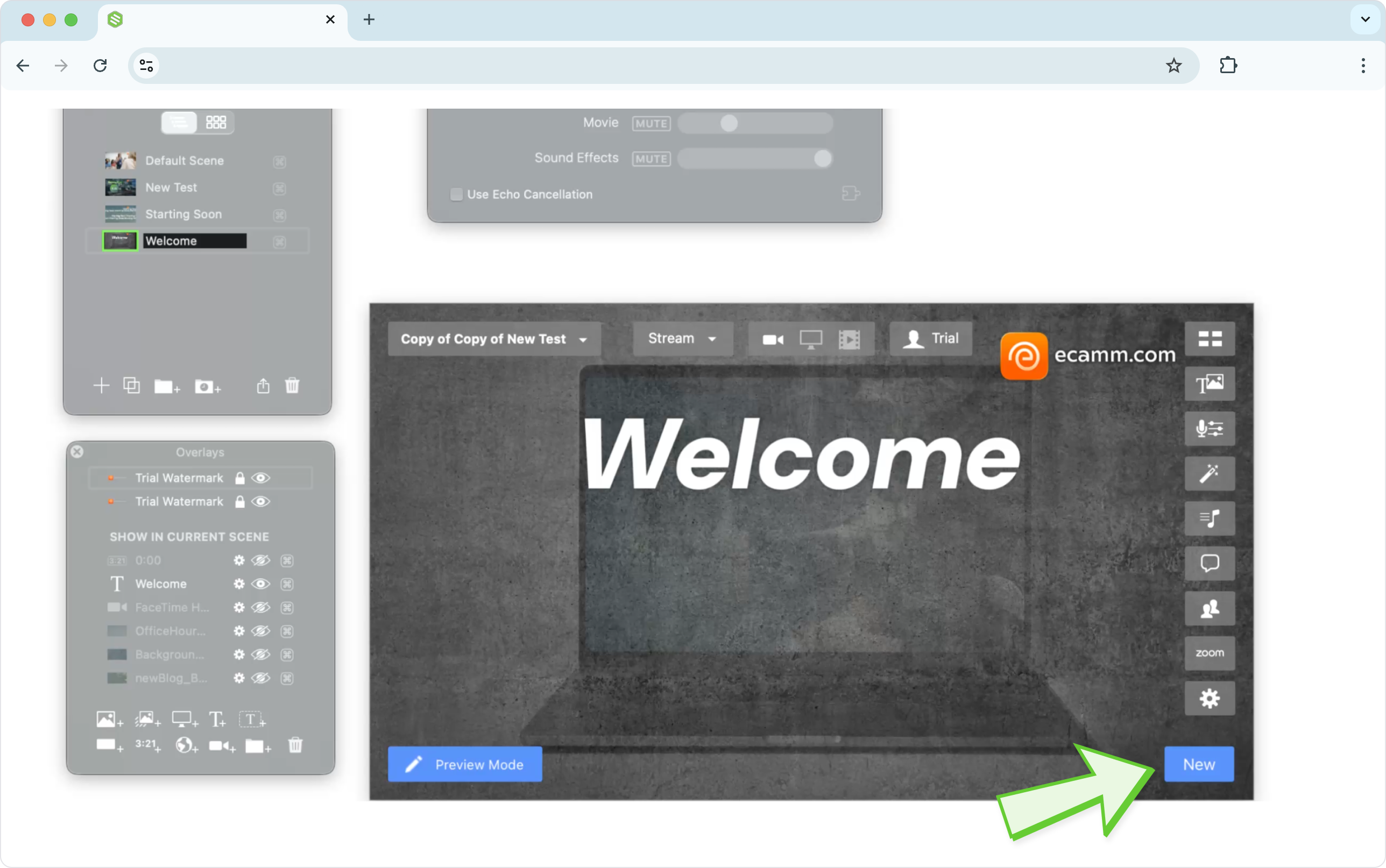Click the Preview Mode button
This screenshot has width=1386, height=868.
click(465, 764)
